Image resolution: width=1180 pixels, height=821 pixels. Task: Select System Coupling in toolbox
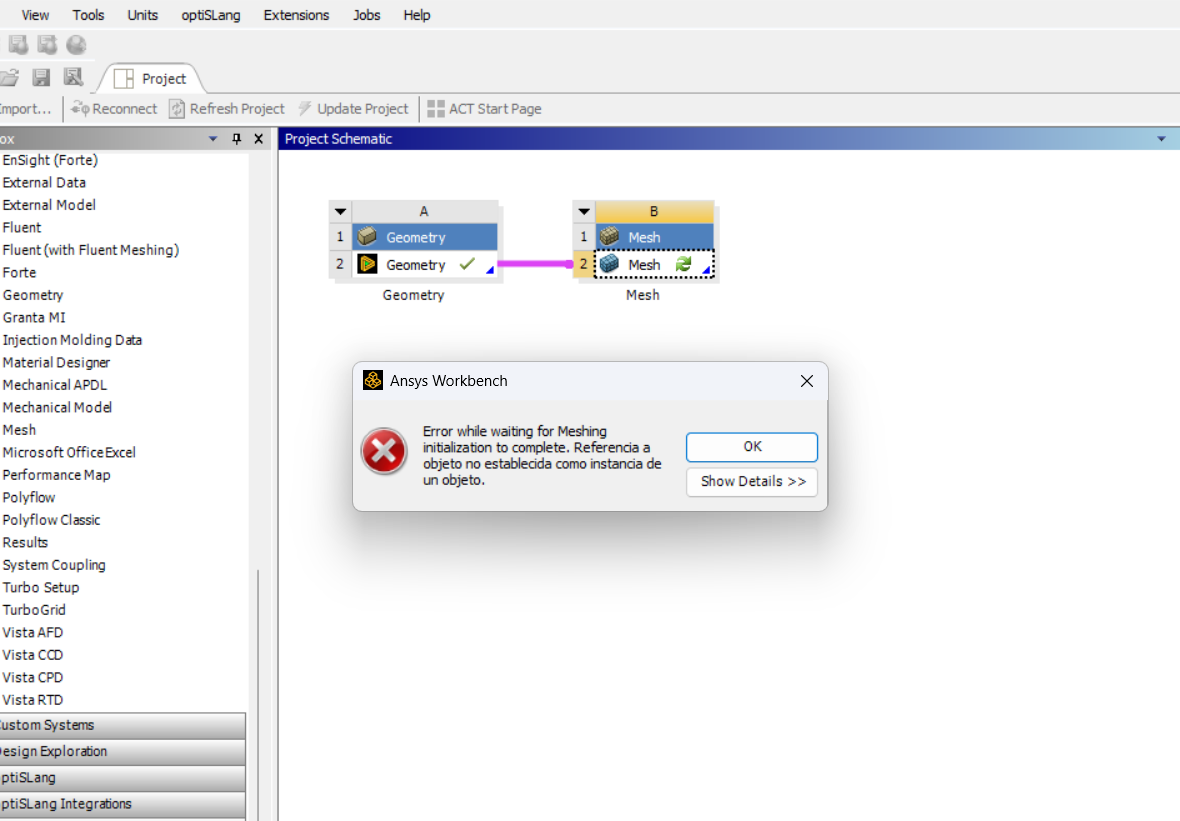53,565
